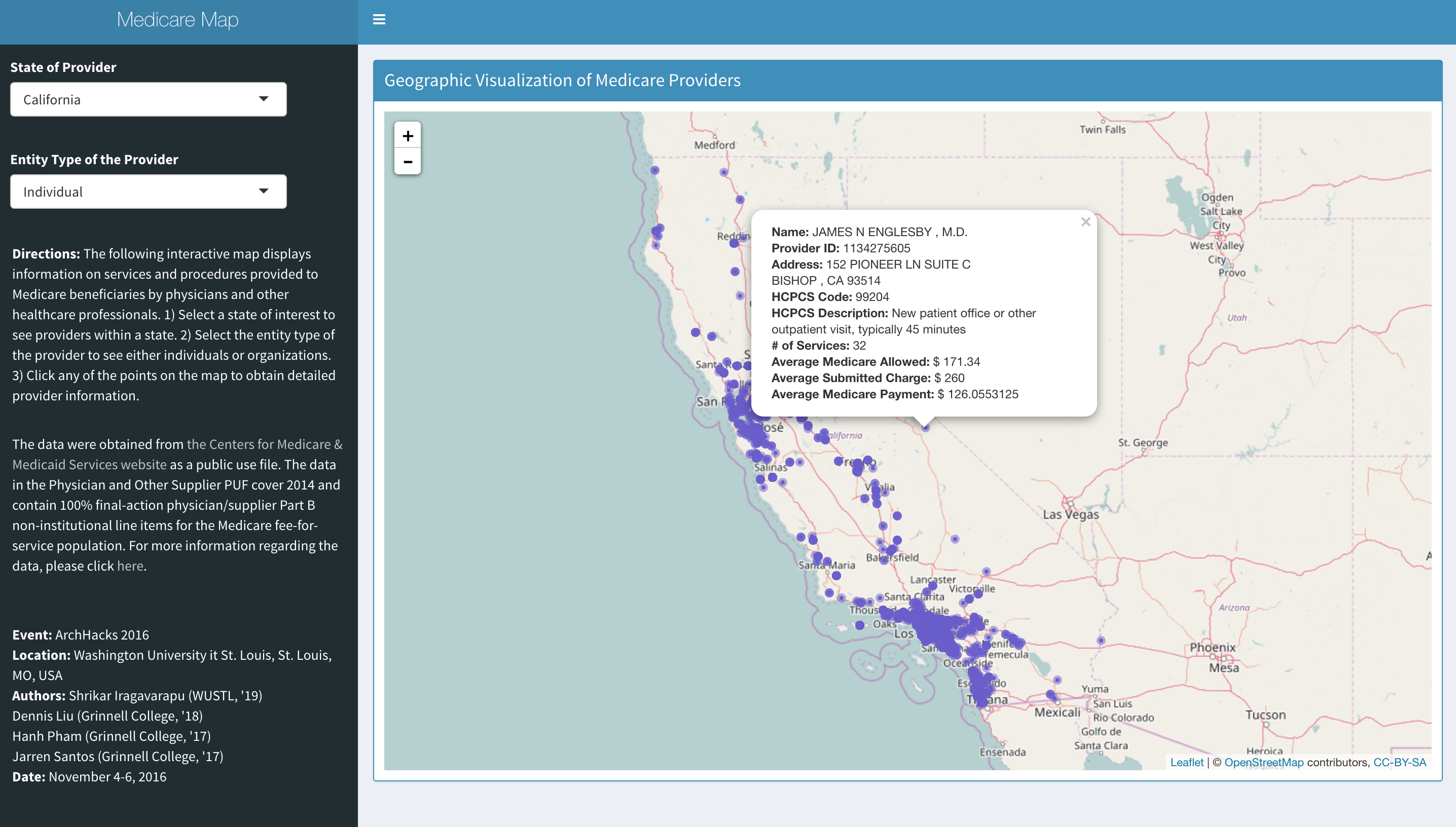The height and width of the screenshot is (827, 1456).
Task: Click the far northwest coastal provider marker
Action: pyautogui.click(x=654, y=170)
